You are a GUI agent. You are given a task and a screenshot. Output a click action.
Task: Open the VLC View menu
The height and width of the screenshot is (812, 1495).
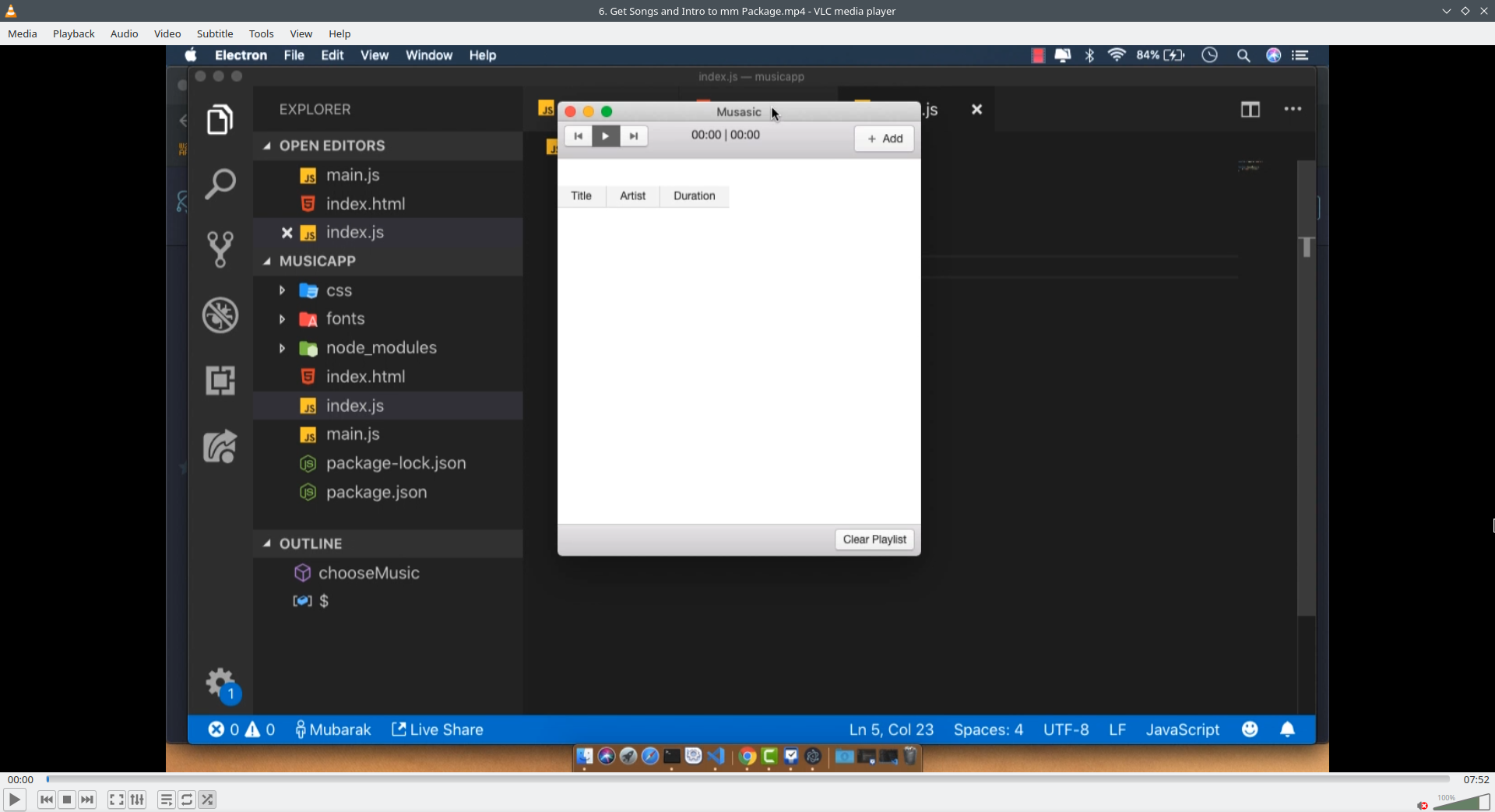pyautogui.click(x=301, y=33)
